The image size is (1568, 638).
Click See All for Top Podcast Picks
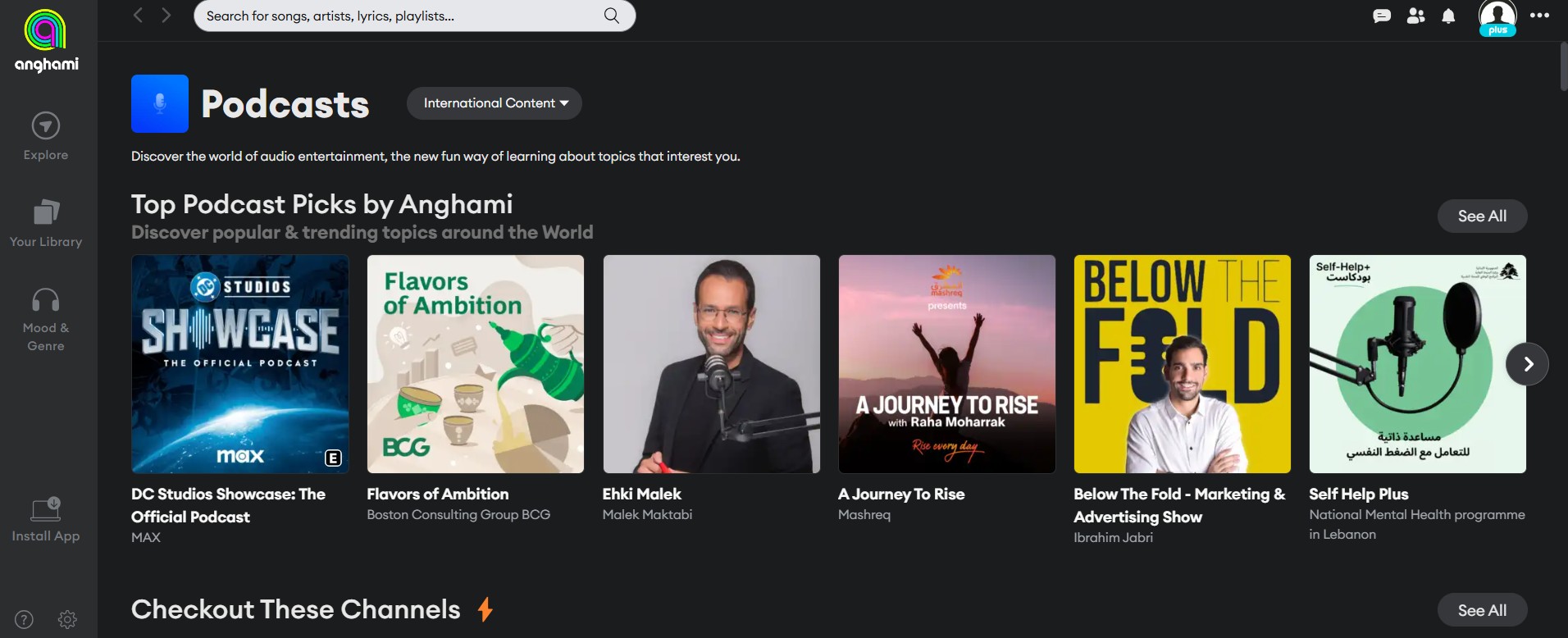point(1482,216)
